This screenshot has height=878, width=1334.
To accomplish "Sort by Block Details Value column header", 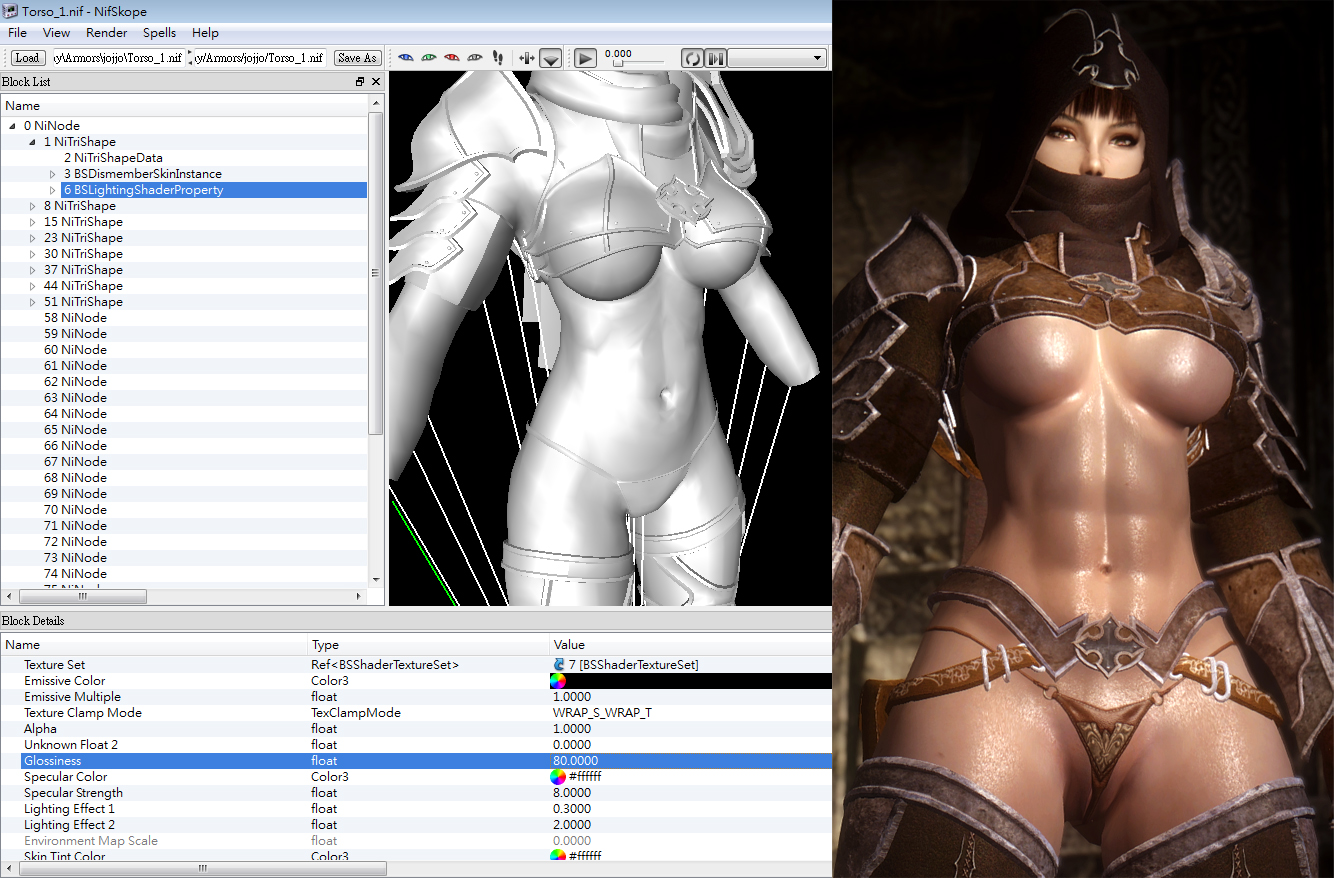I will point(690,645).
